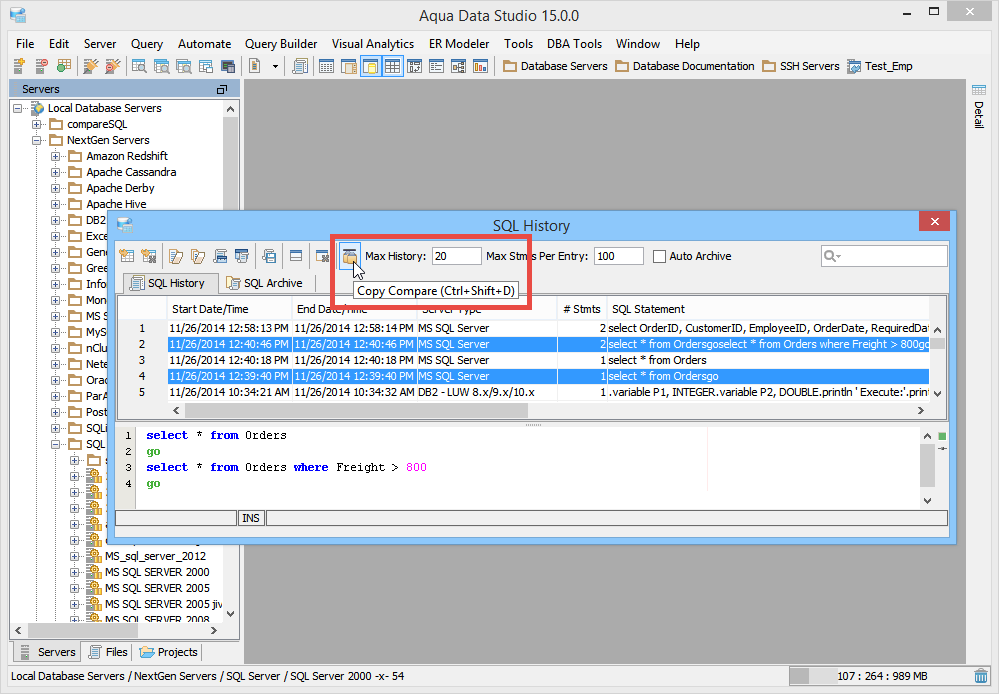
Task: Select history row 3 'select * from Orders'
Action: click(x=548, y=360)
